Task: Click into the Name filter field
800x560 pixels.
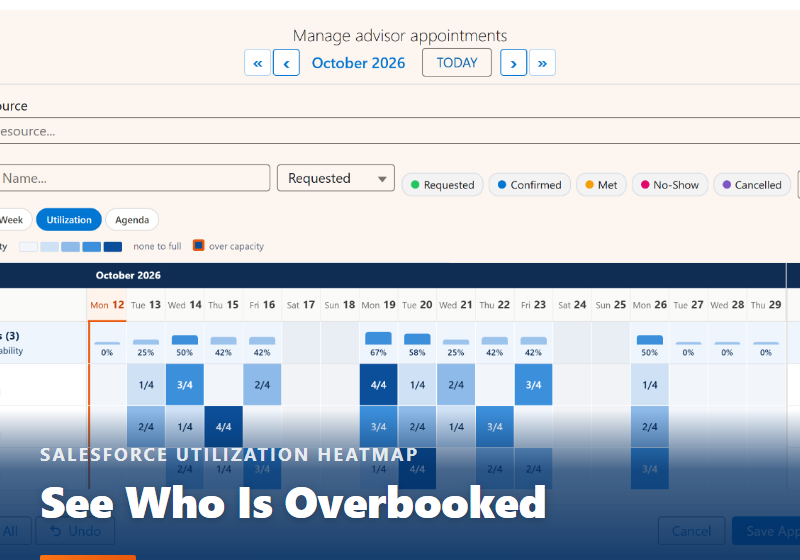Action: click(x=135, y=178)
